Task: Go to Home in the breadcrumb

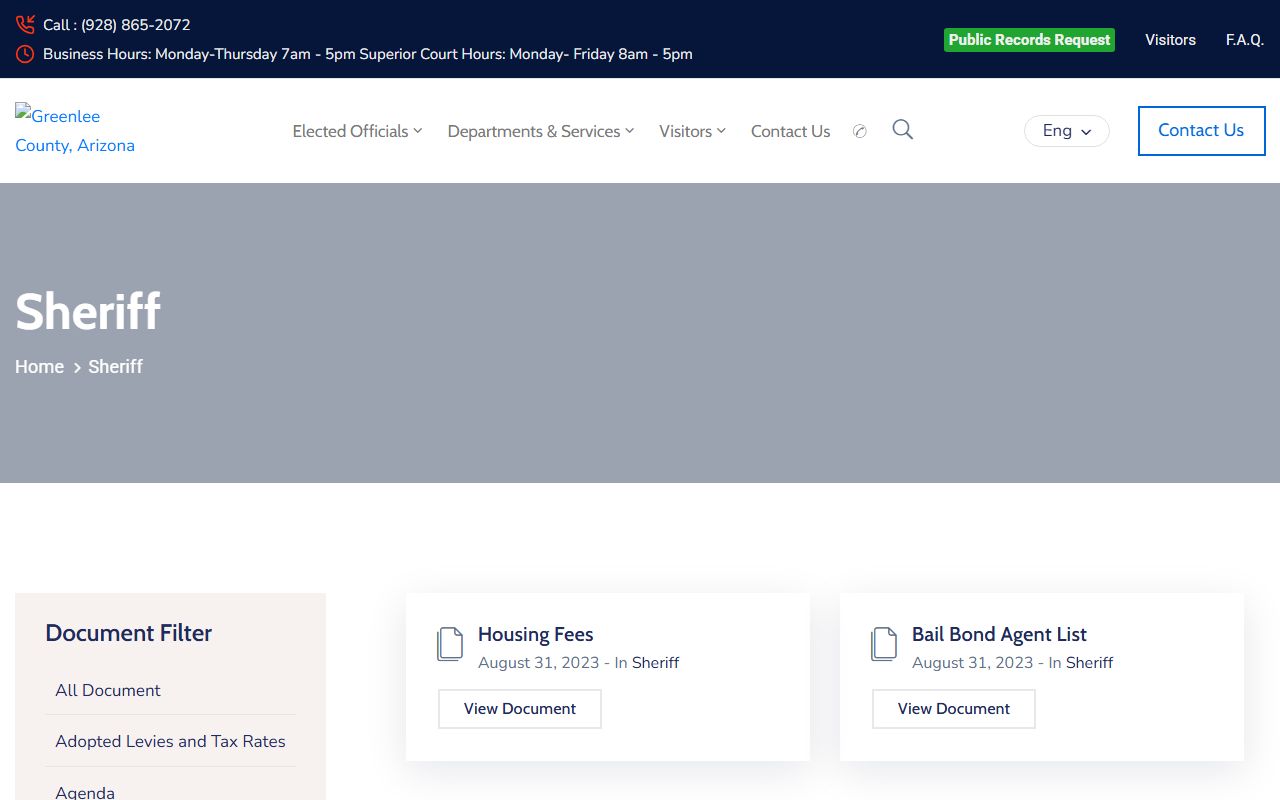Action: (x=39, y=367)
